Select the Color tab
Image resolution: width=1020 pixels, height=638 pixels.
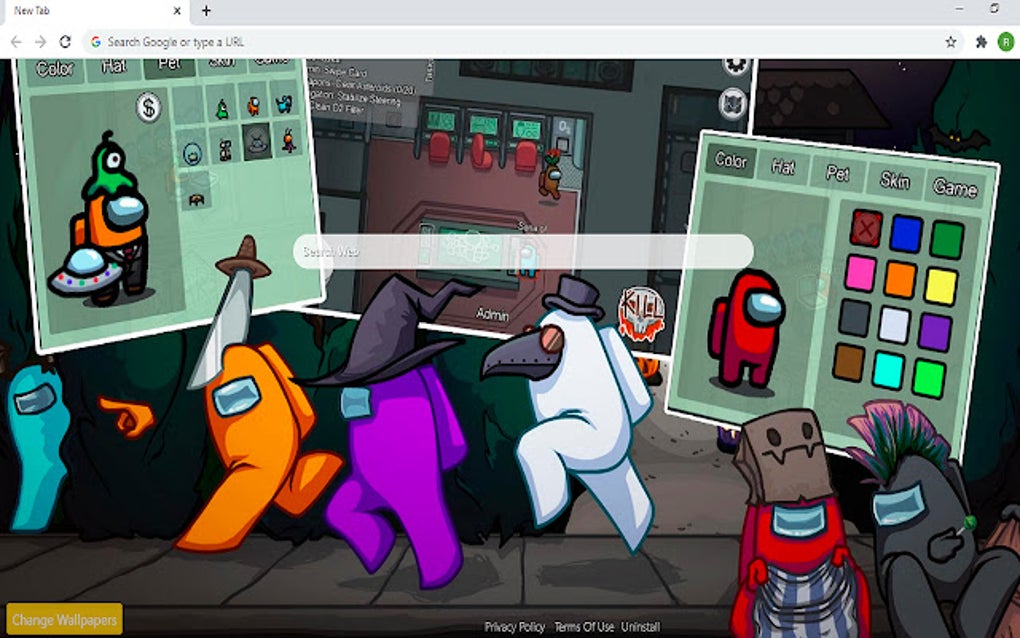click(x=731, y=160)
